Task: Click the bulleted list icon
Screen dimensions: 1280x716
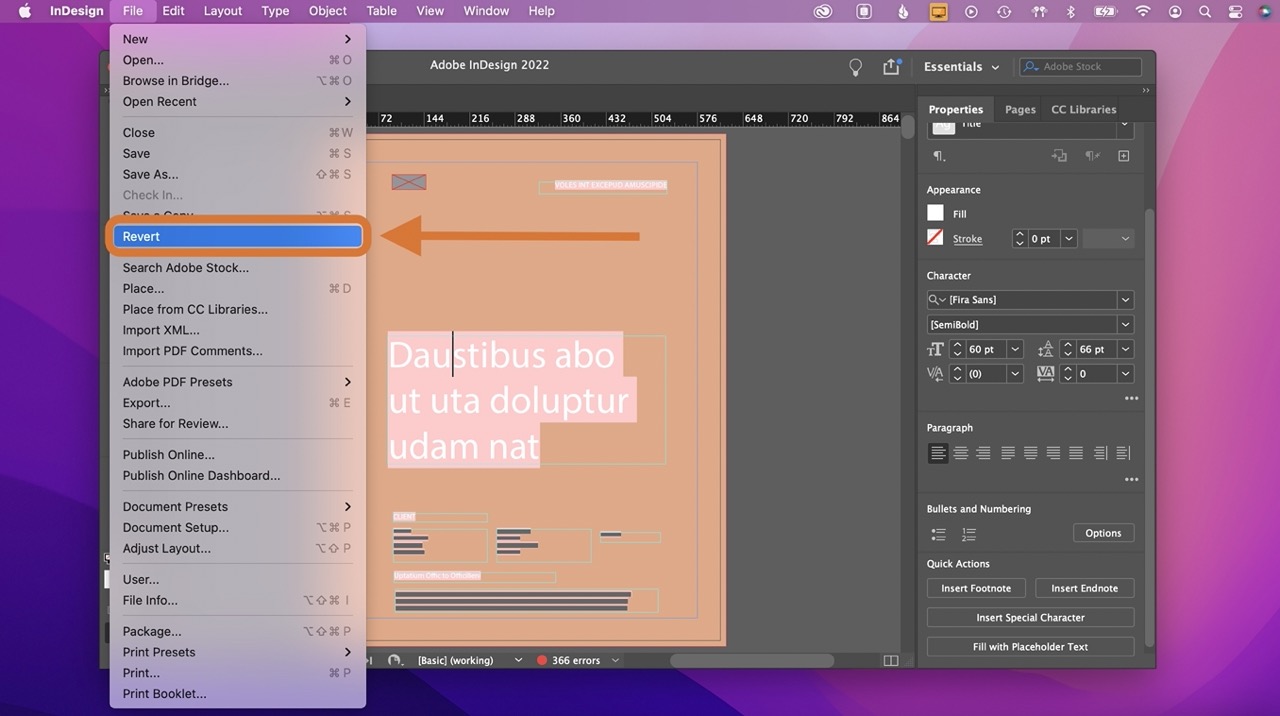Action: click(938, 534)
